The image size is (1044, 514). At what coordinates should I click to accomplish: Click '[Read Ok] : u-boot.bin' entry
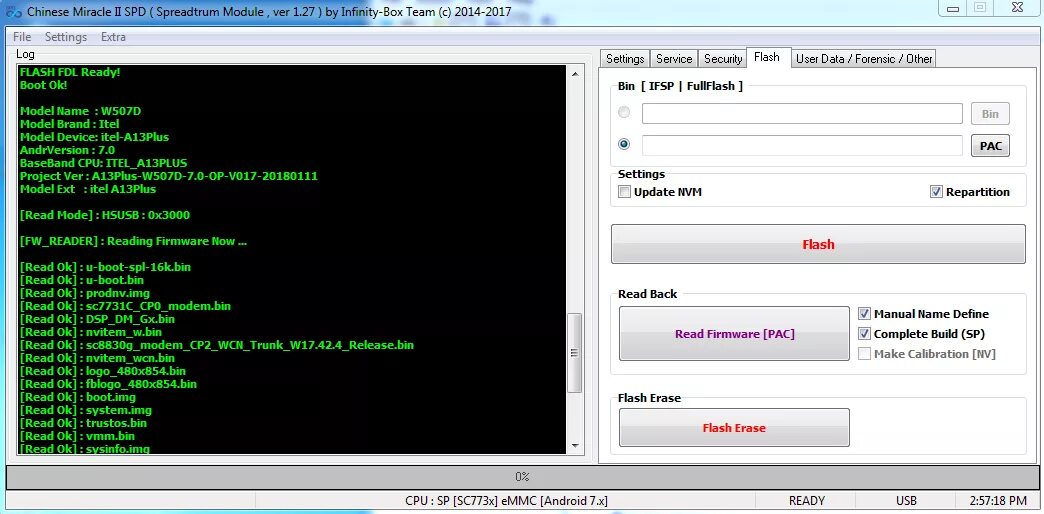coord(81,280)
